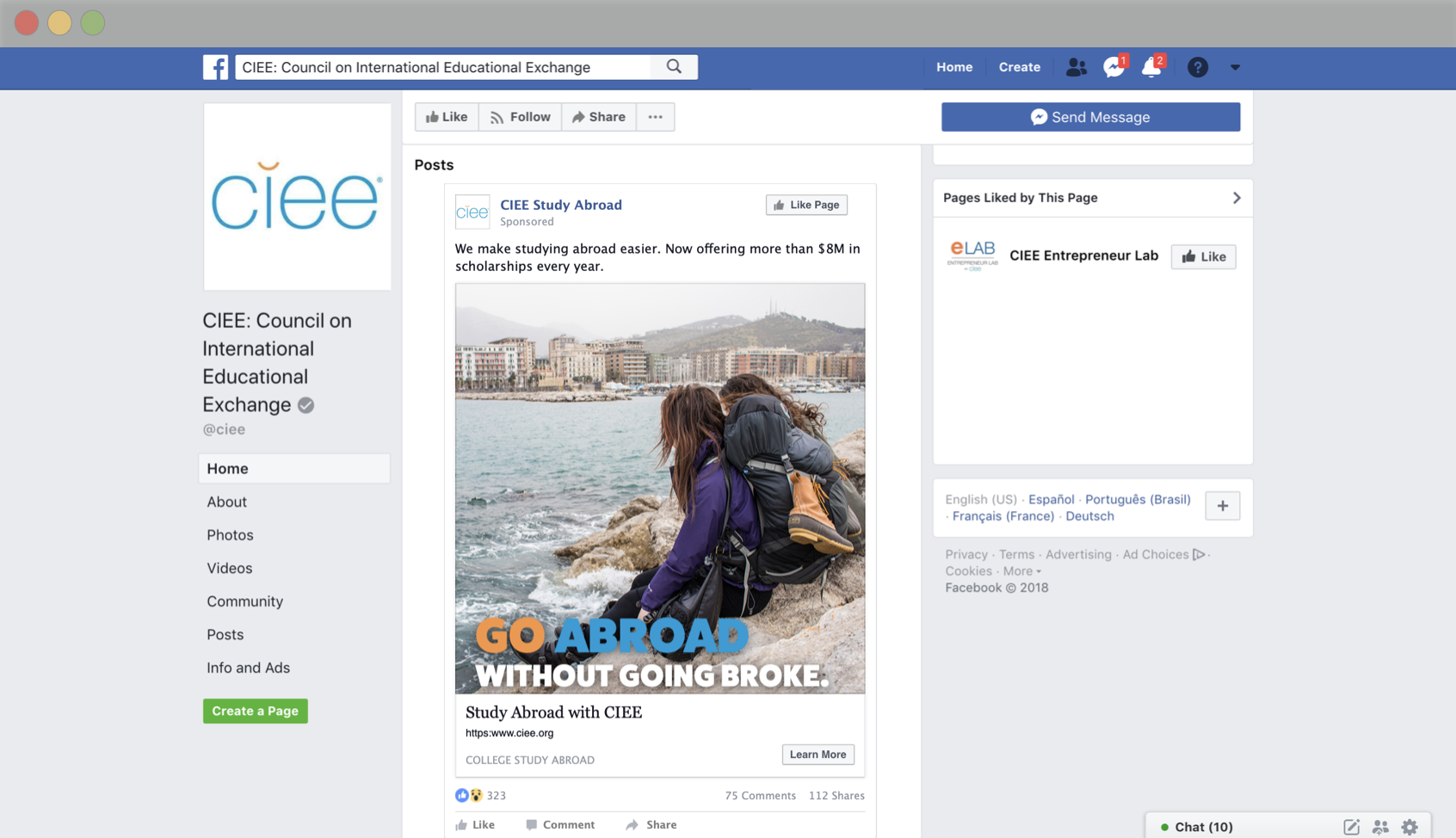Image resolution: width=1456 pixels, height=838 pixels.
Task: Open the Privacy footer link
Action: (x=966, y=554)
